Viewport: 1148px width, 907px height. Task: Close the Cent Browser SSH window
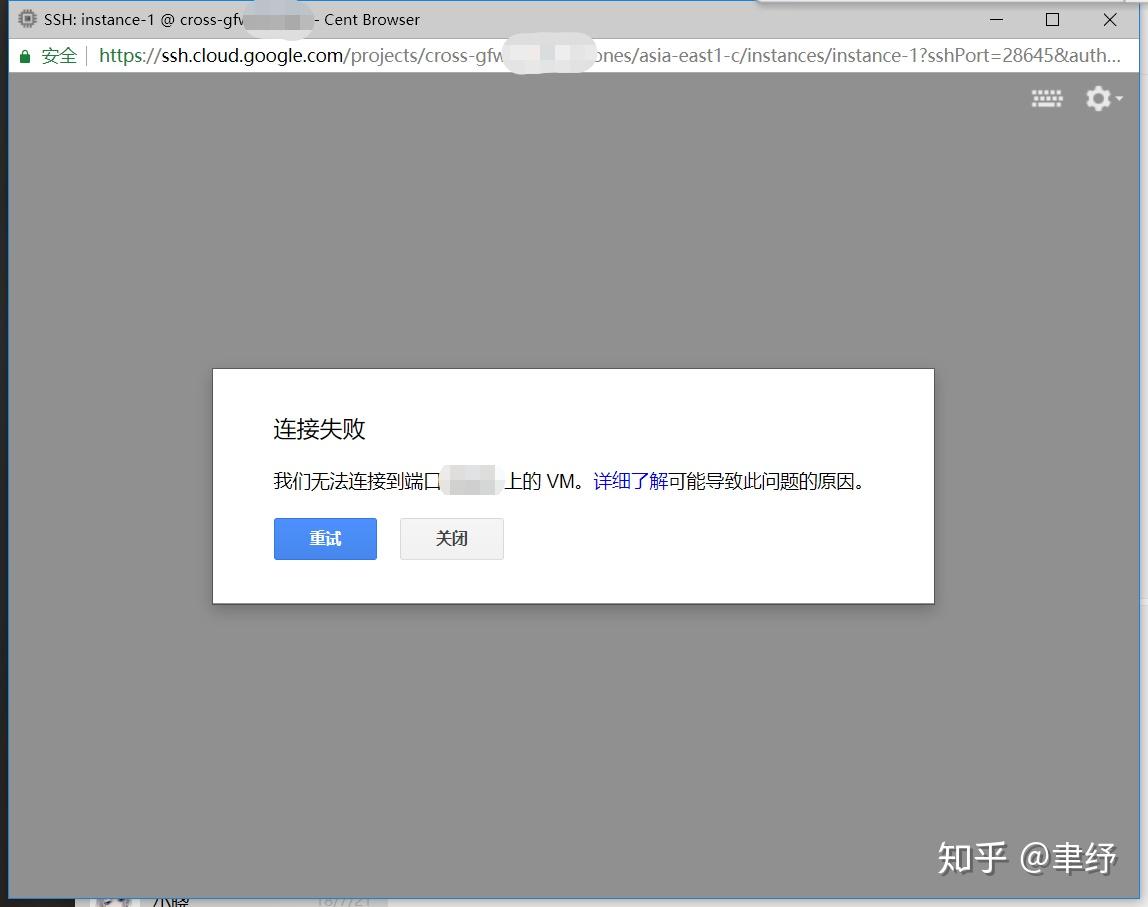click(x=1110, y=20)
